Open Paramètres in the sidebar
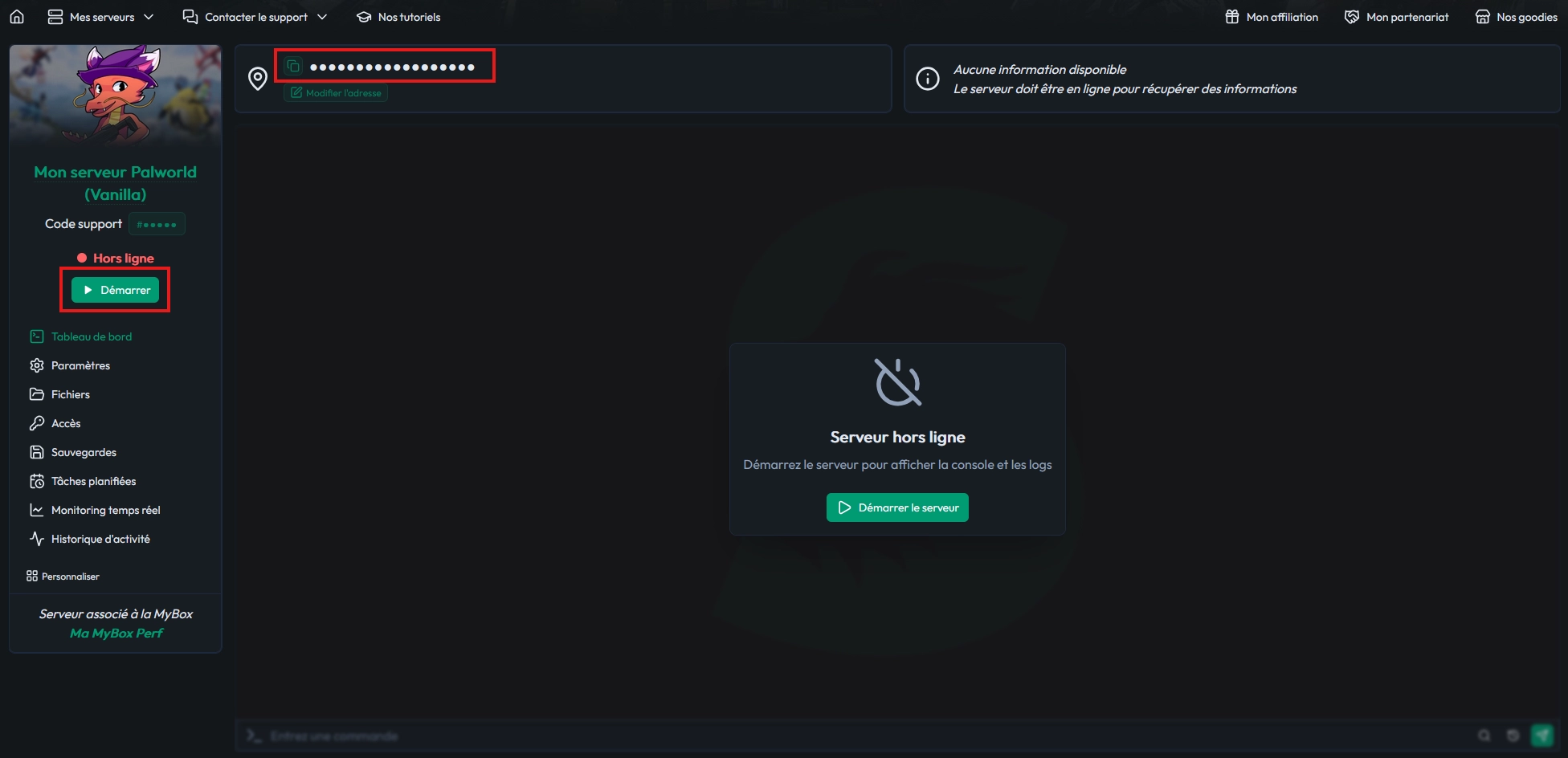The width and height of the screenshot is (1568, 758). (x=80, y=365)
